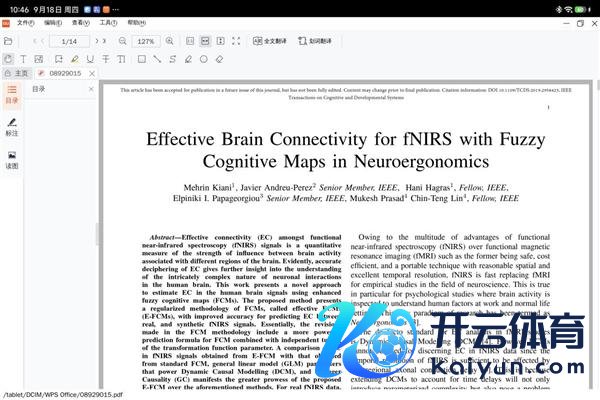Choose the strikethrough text tool
Viewport: 600px width, 400px height.
[x=106, y=58]
